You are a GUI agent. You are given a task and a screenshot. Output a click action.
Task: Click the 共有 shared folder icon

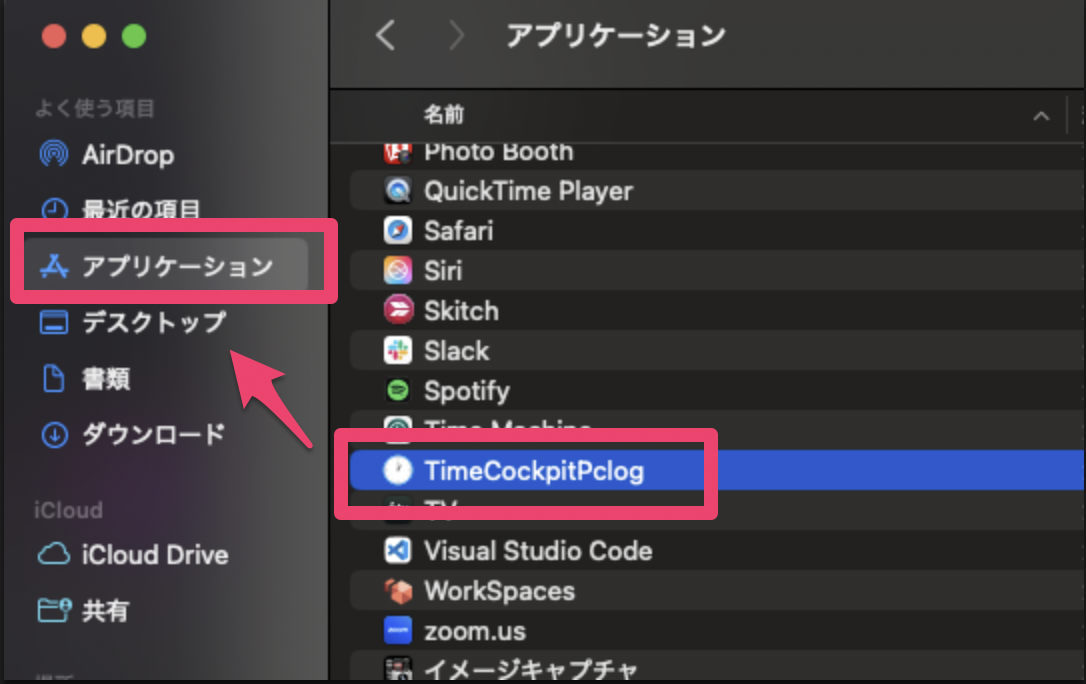(x=54, y=610)
